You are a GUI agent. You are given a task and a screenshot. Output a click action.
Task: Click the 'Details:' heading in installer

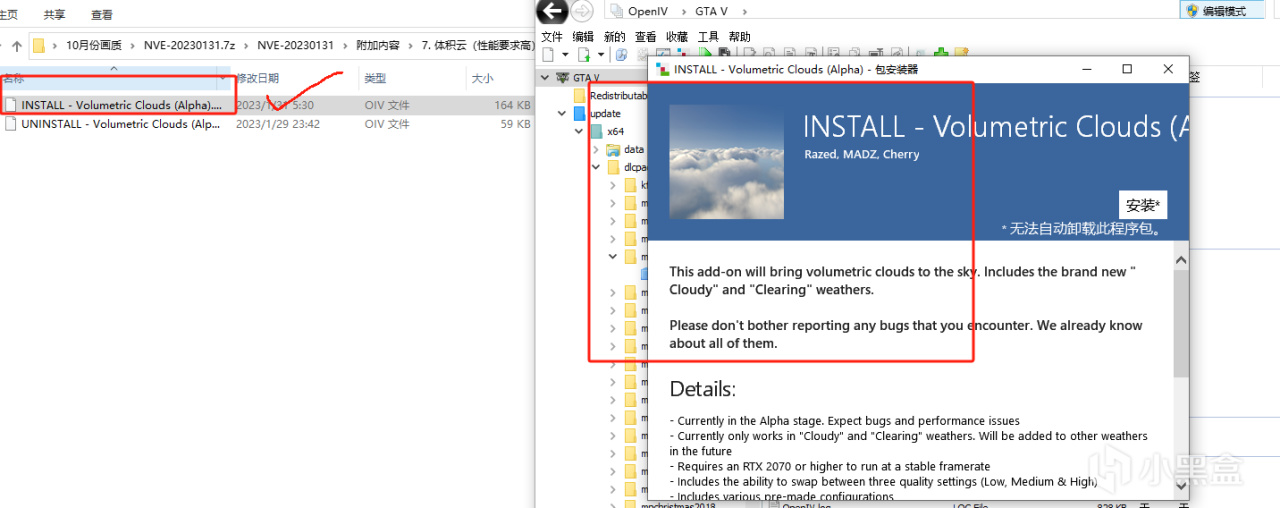pos(702,389)
